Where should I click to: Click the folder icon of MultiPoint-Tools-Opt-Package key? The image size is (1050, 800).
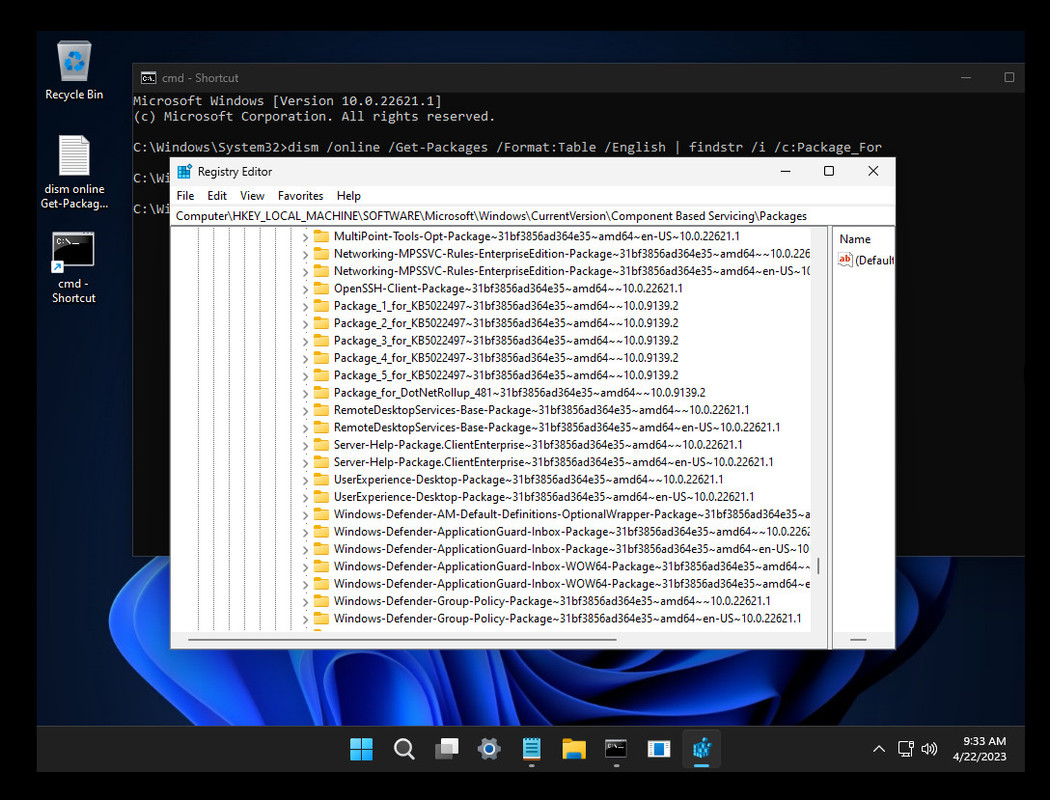pos(321,236)
